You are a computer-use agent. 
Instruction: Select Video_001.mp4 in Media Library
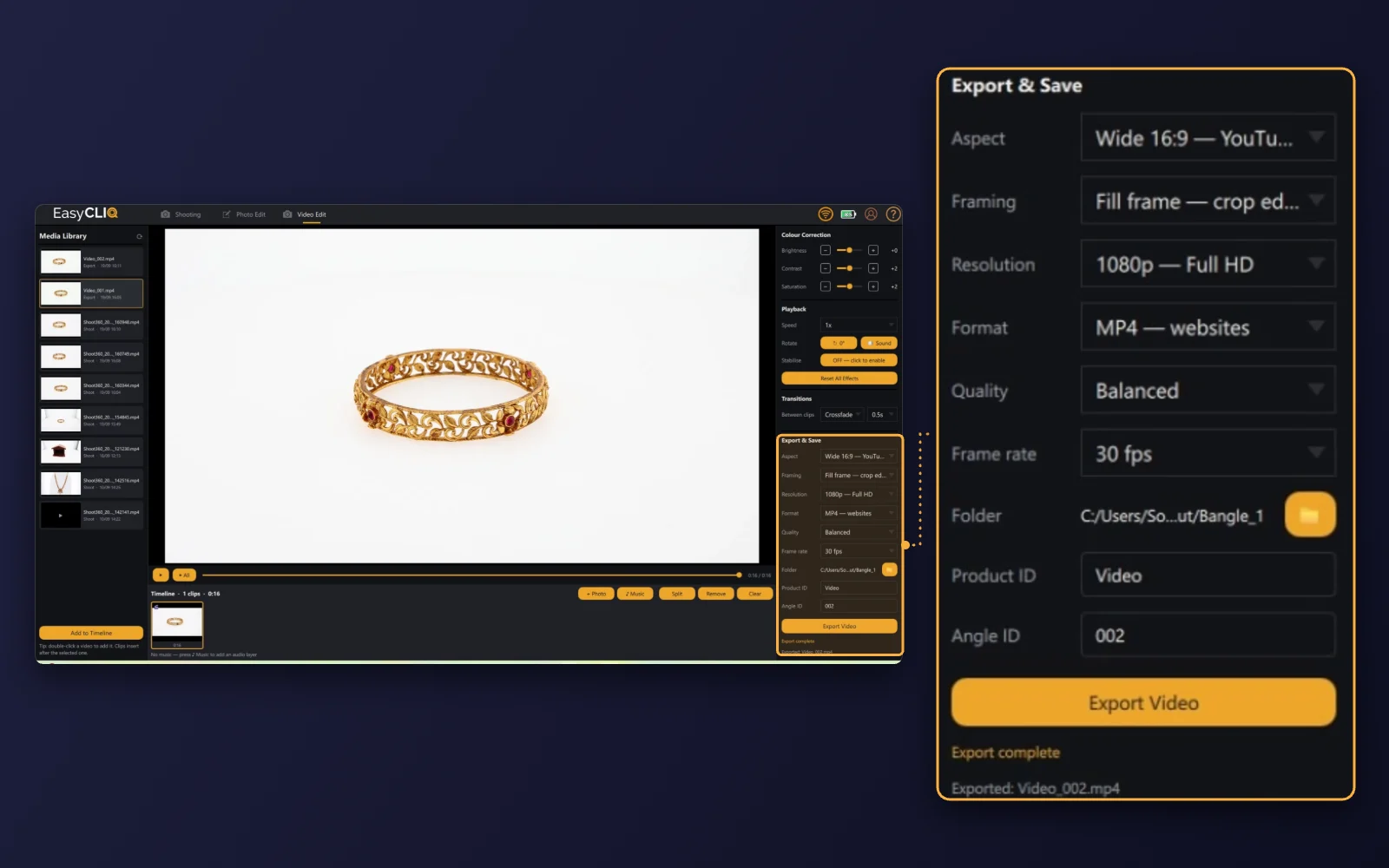coord(91,293)
